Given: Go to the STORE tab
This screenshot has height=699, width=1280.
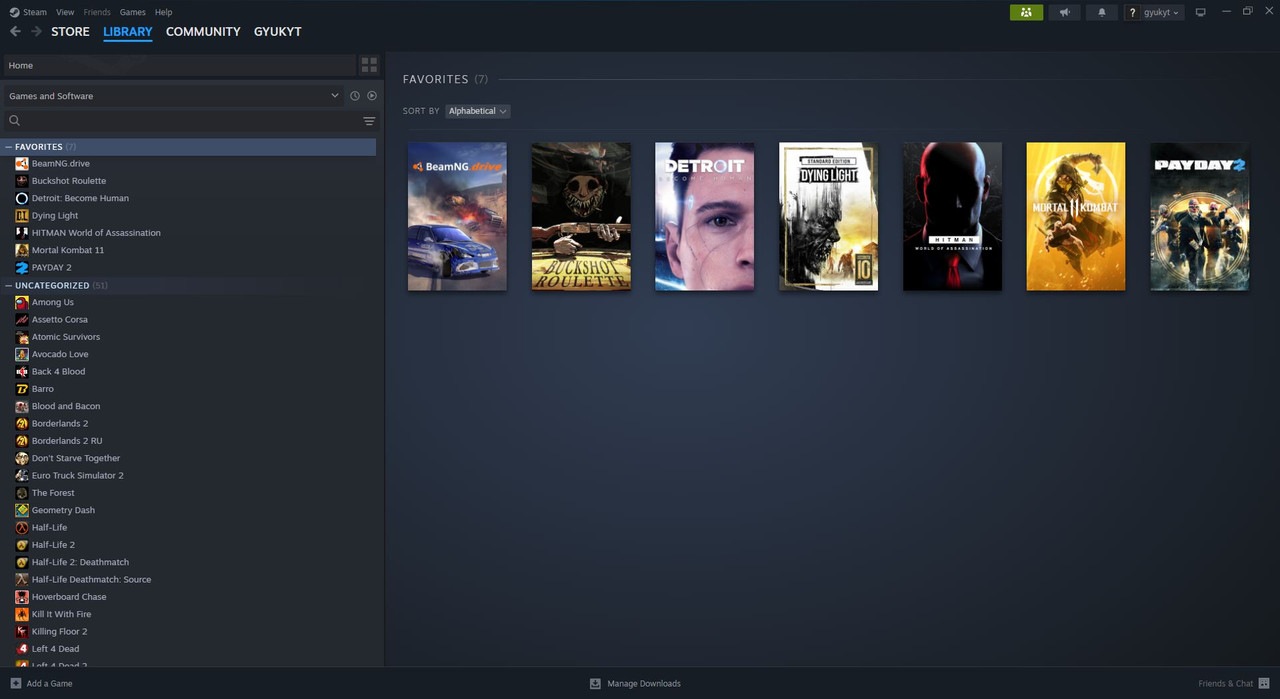Looking at the screenshot, I should (x=70, y=32).
